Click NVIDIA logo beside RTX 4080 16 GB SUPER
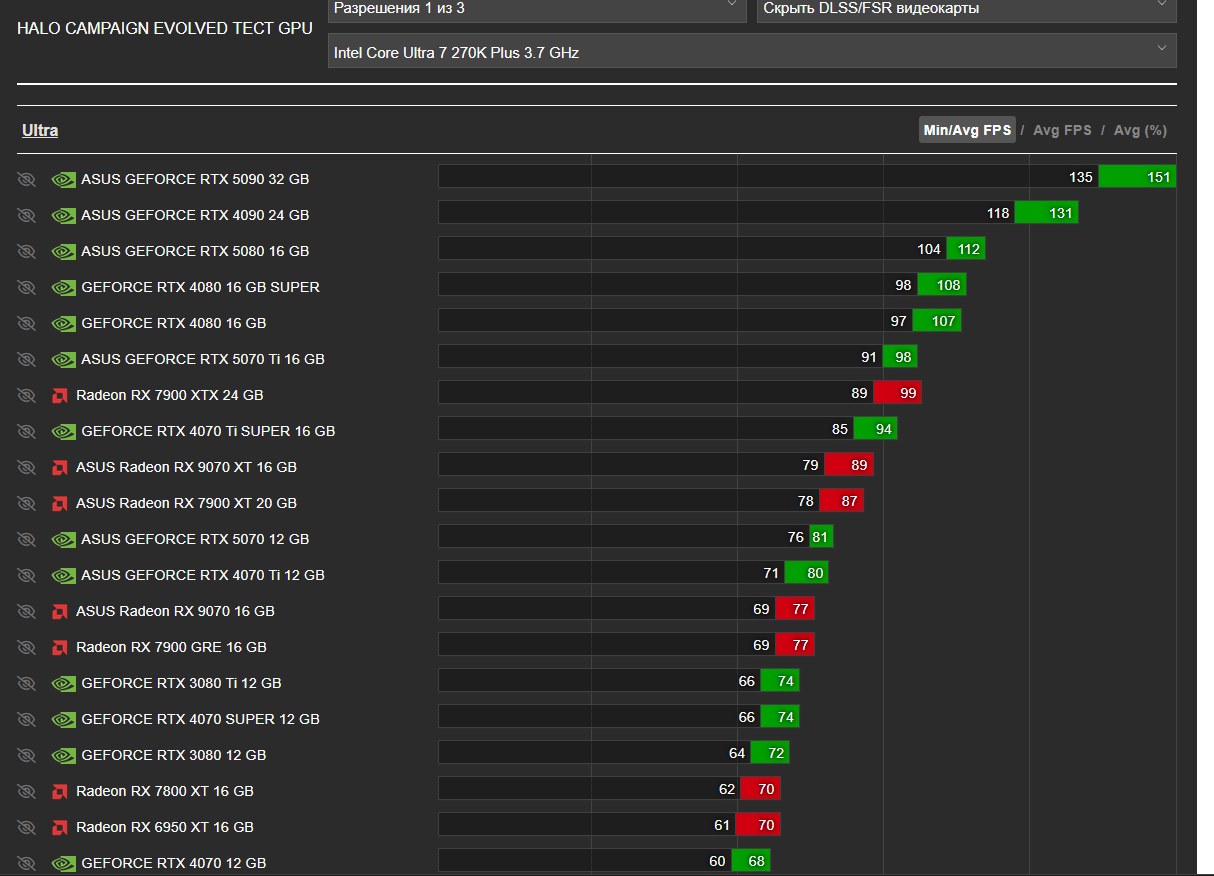Image resolution: width=1214 pixels, height=876 pixels. [x=63, y=288]
